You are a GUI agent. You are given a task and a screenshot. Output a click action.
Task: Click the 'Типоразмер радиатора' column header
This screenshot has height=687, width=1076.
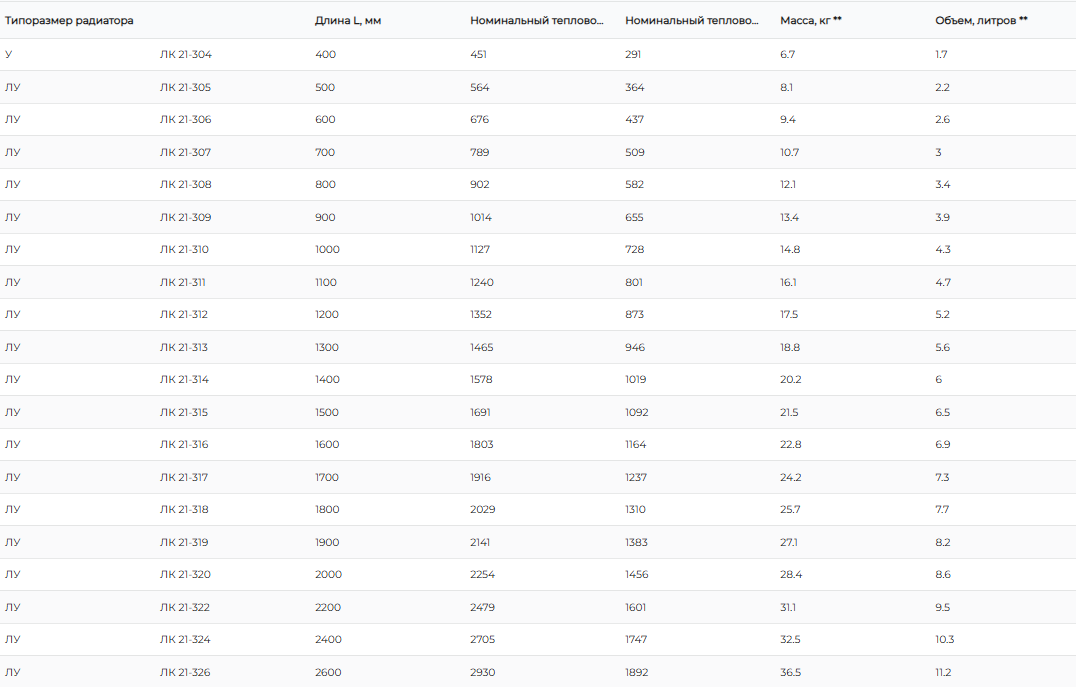pos(69,20)
